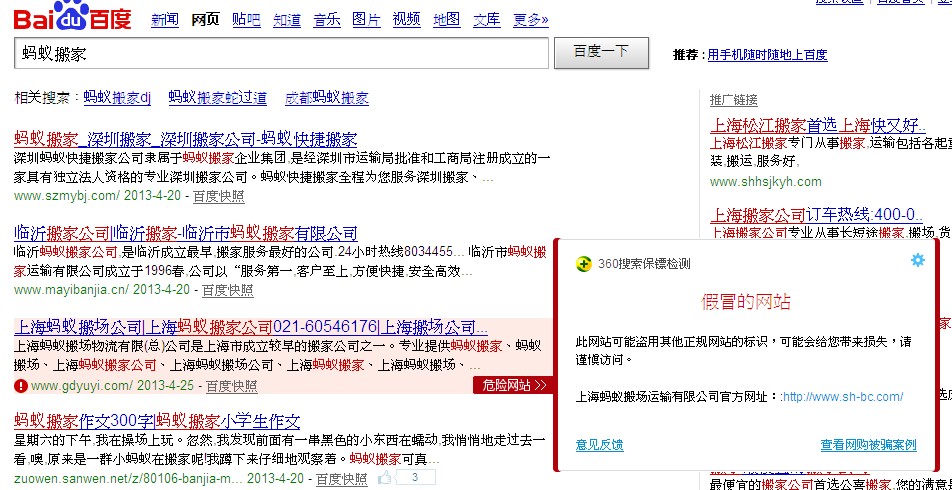Open result 蚂蚁搬家_深圳搬家 title

186,139
